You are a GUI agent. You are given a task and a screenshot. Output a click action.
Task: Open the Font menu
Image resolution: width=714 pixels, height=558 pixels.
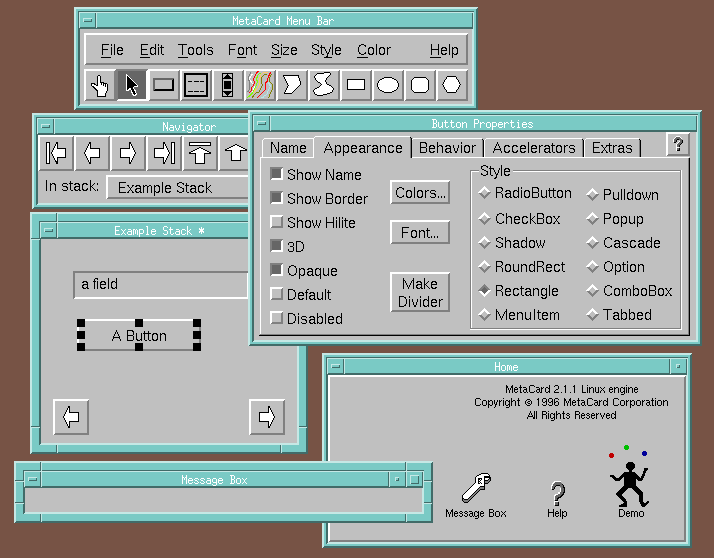coord(242,50)
